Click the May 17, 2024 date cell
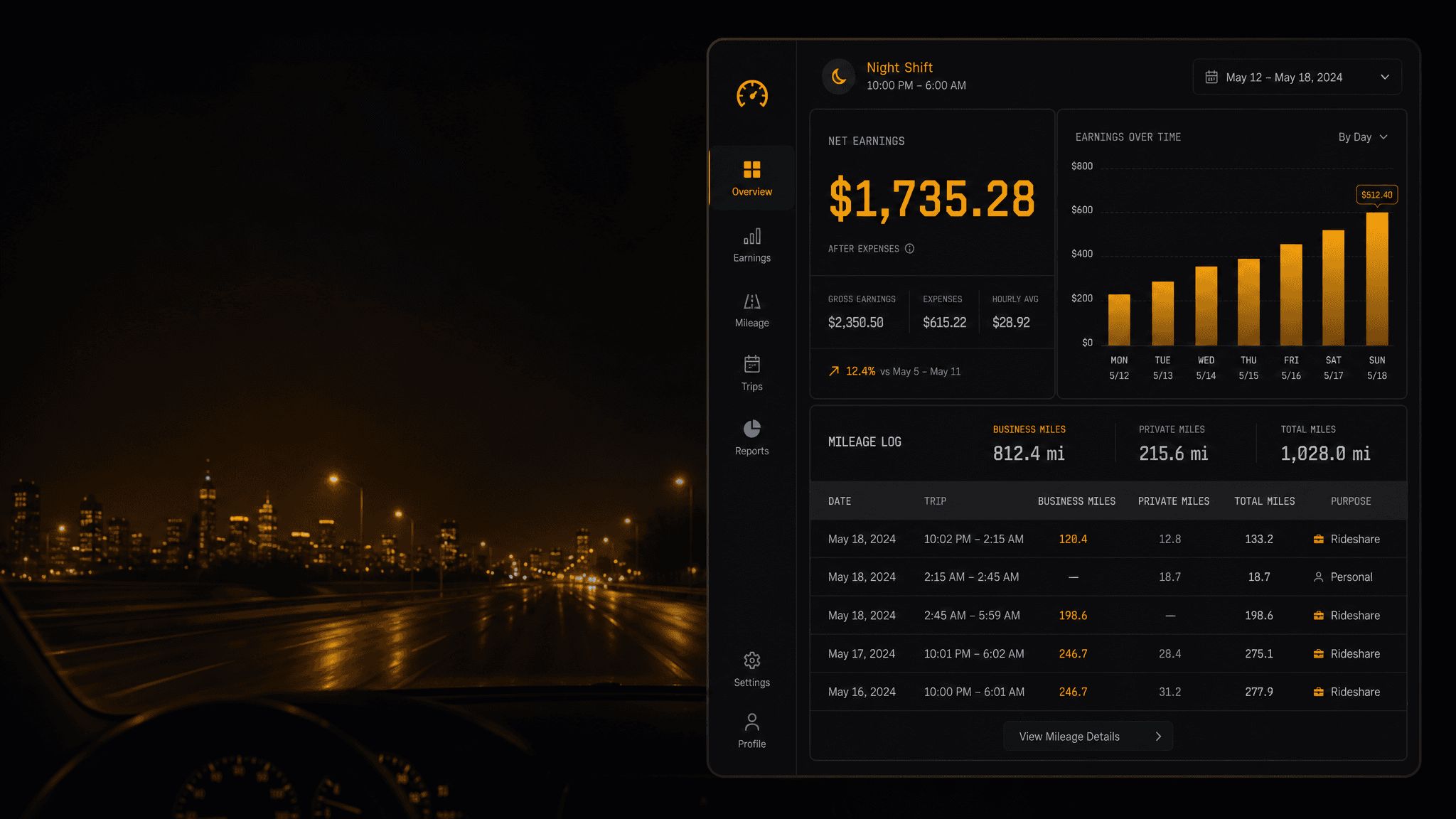The width and height of the screenshot is (1456, 819). point(862,654)
